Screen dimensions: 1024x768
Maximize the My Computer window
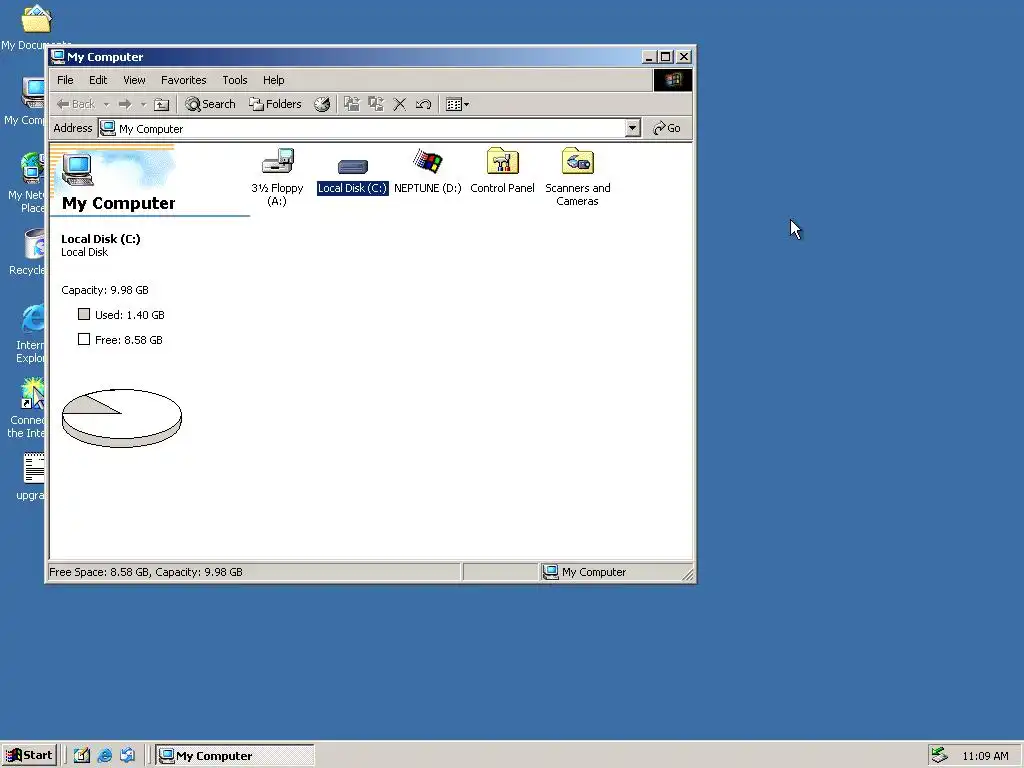665,57
